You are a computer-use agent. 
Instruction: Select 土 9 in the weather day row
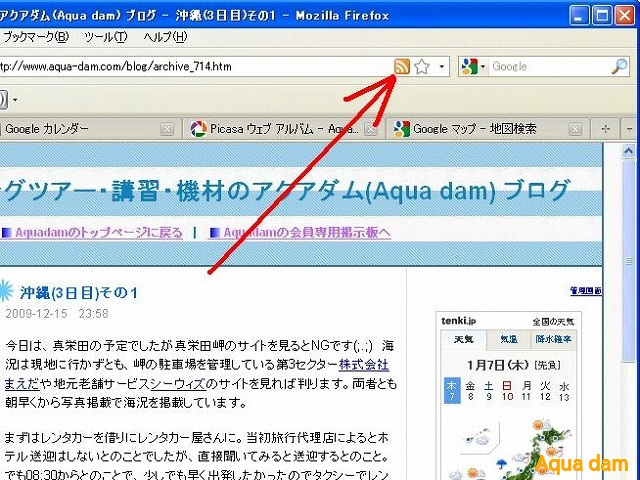(x=489, y=391)
